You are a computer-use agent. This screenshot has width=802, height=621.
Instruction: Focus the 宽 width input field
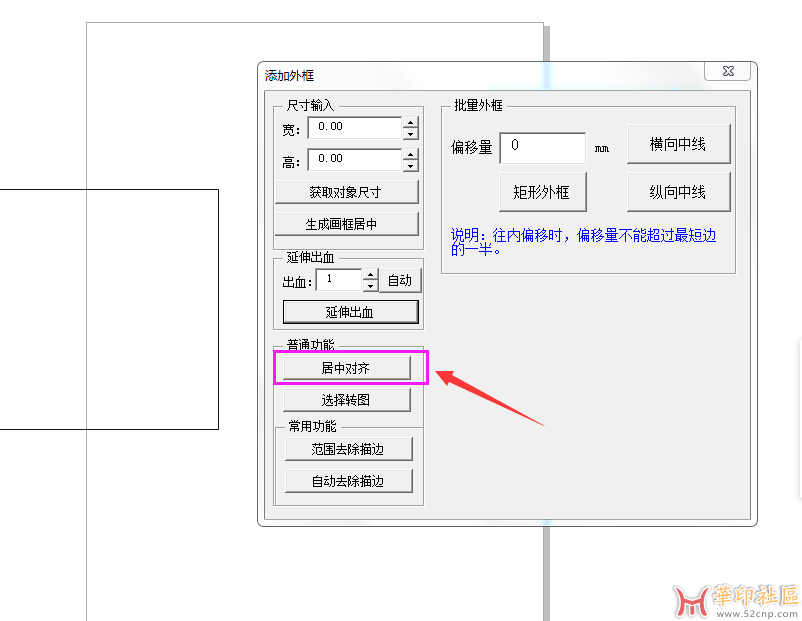(354, 127)
